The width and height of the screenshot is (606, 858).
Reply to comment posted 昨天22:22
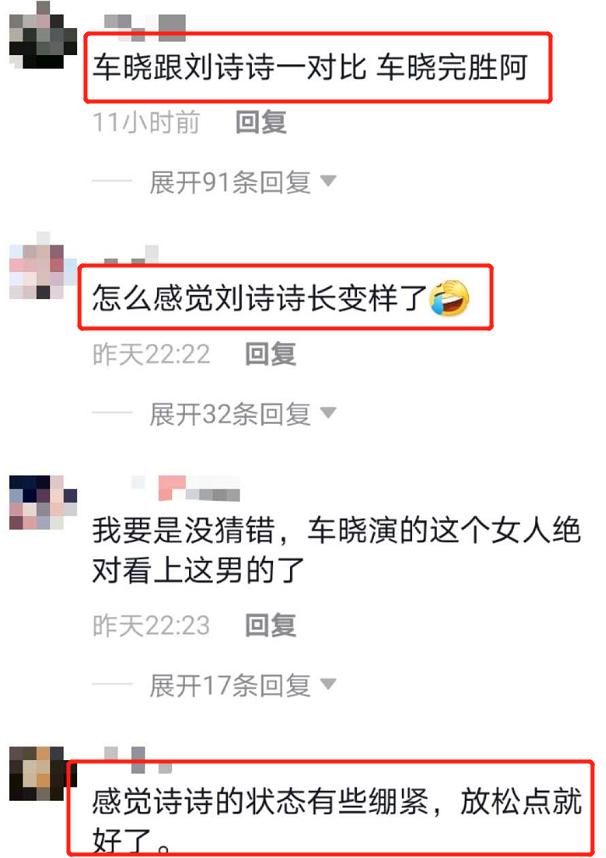click(x=270, y=353)
